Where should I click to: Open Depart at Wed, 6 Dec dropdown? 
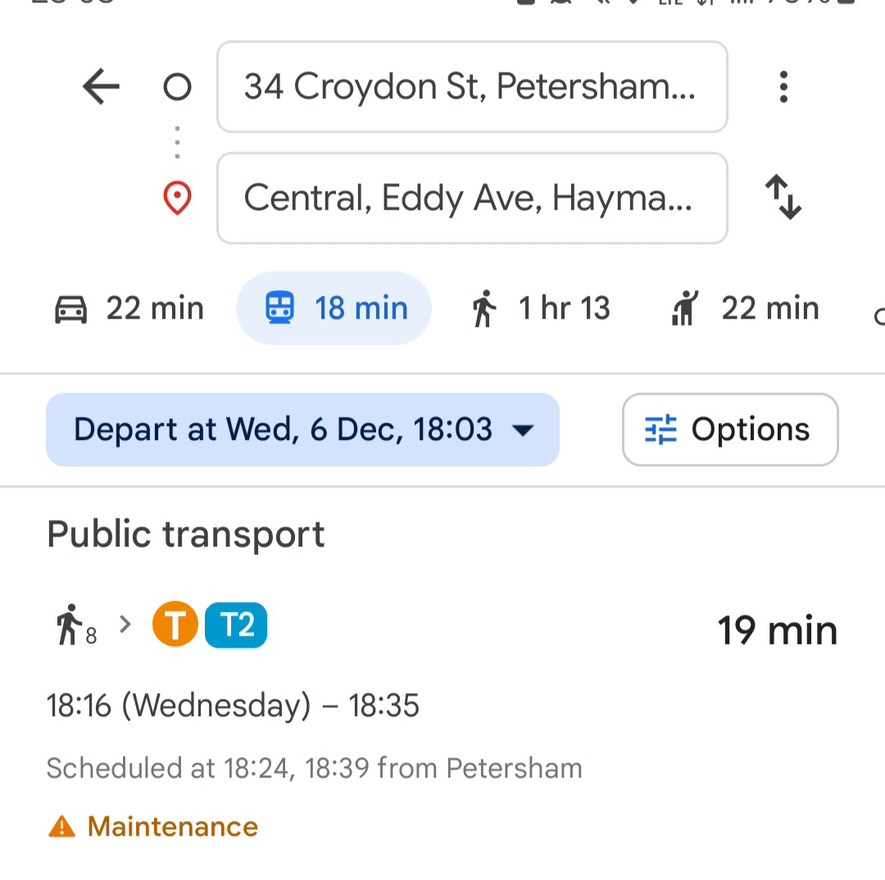point(303,430)
